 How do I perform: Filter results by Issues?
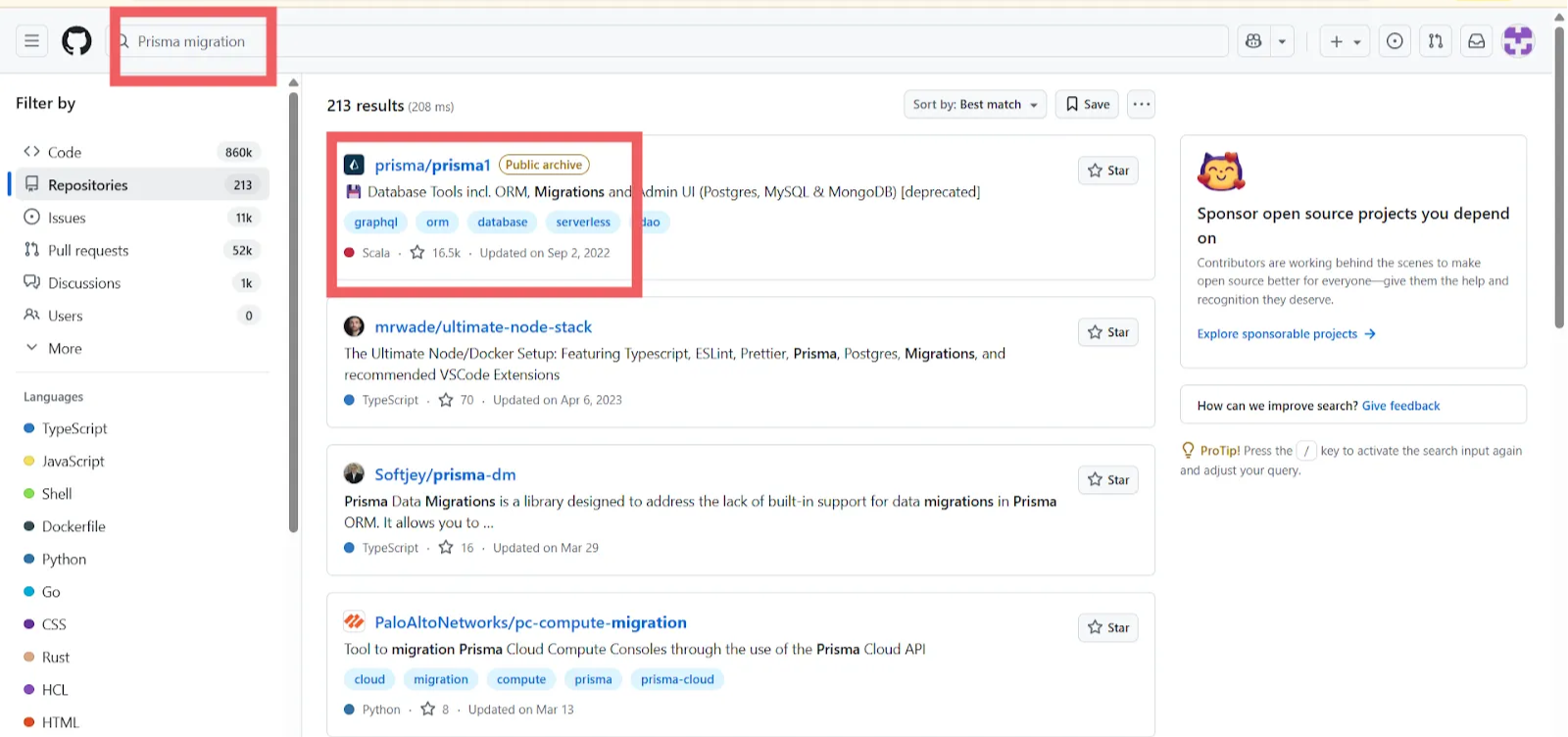[x=142, y=218]
